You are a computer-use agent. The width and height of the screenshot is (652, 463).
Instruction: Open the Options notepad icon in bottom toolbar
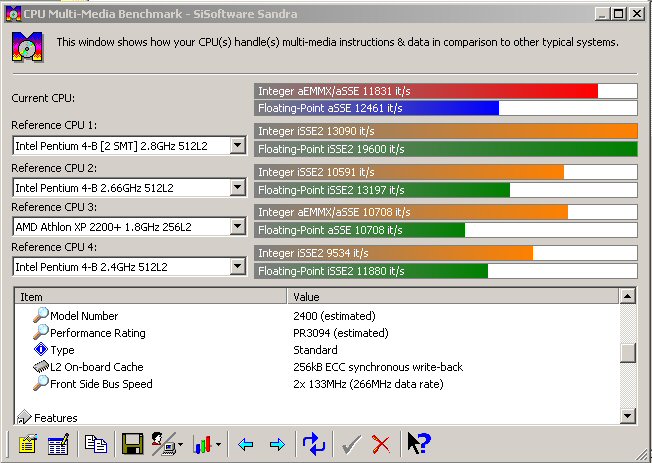(x=28, y=444)
